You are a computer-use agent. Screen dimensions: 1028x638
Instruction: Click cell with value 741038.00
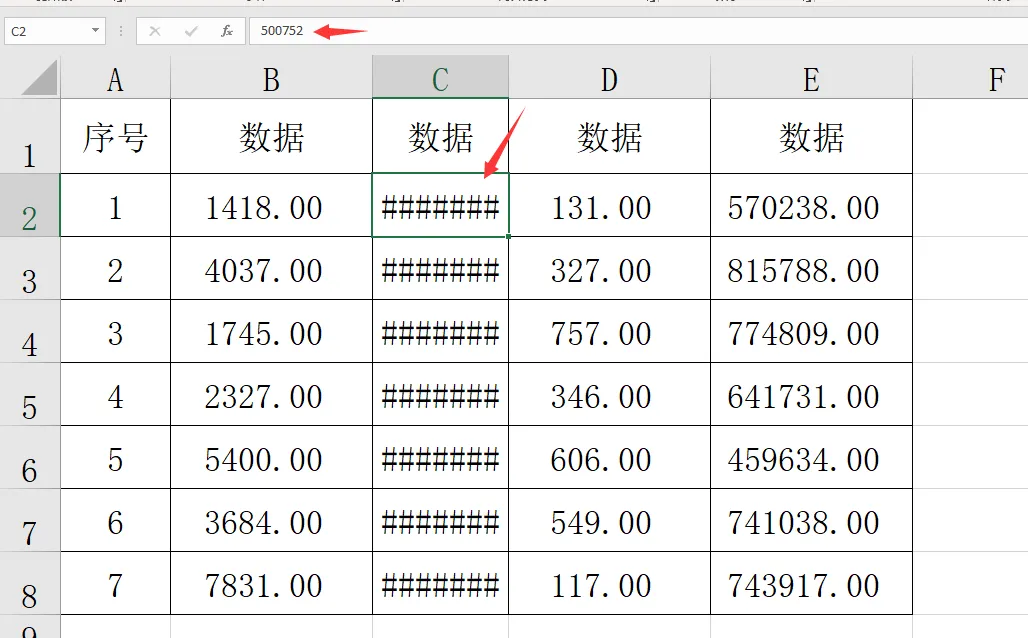(x=812, y=520)
